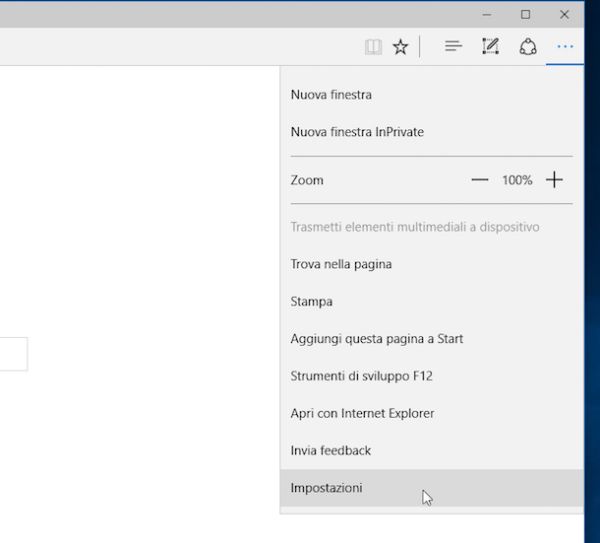Click Aggiungi questa pagina a Start
This screenshot has height=543, width=600.
point(377,339)
